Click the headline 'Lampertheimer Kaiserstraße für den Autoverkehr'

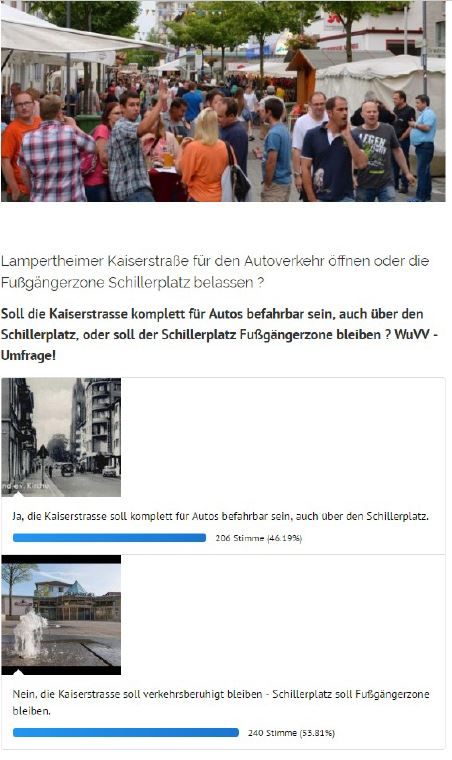click(215, 271)
